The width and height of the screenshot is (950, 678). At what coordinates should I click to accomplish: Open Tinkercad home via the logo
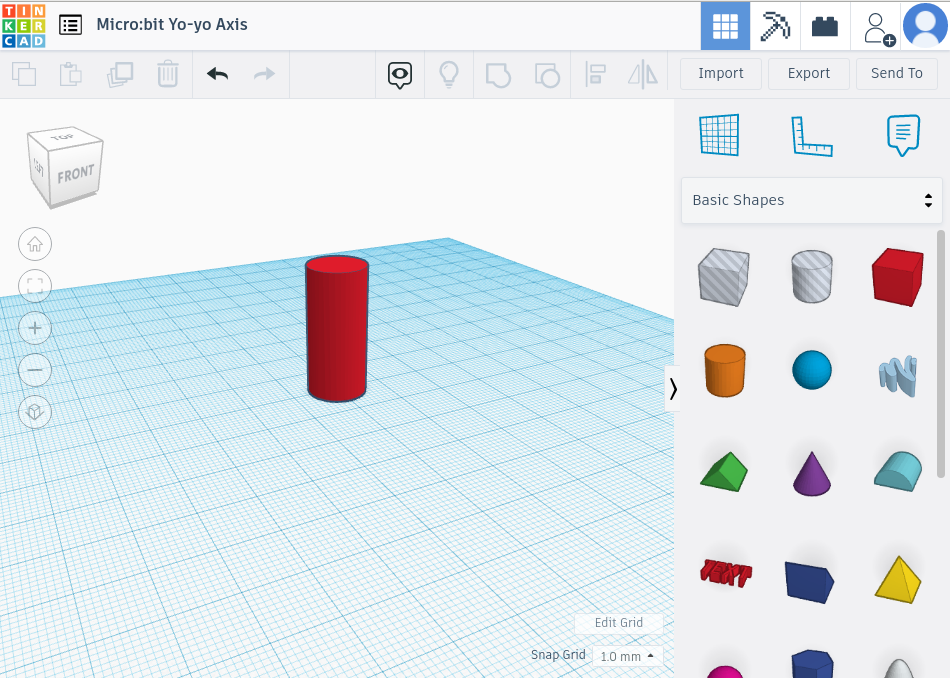click(x=22, y=24)
